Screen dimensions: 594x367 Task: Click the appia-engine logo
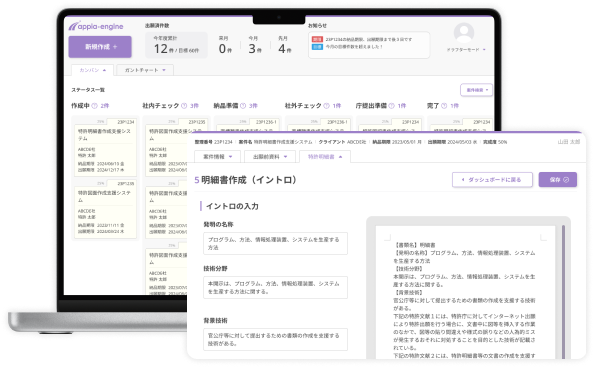click(96, 26)
